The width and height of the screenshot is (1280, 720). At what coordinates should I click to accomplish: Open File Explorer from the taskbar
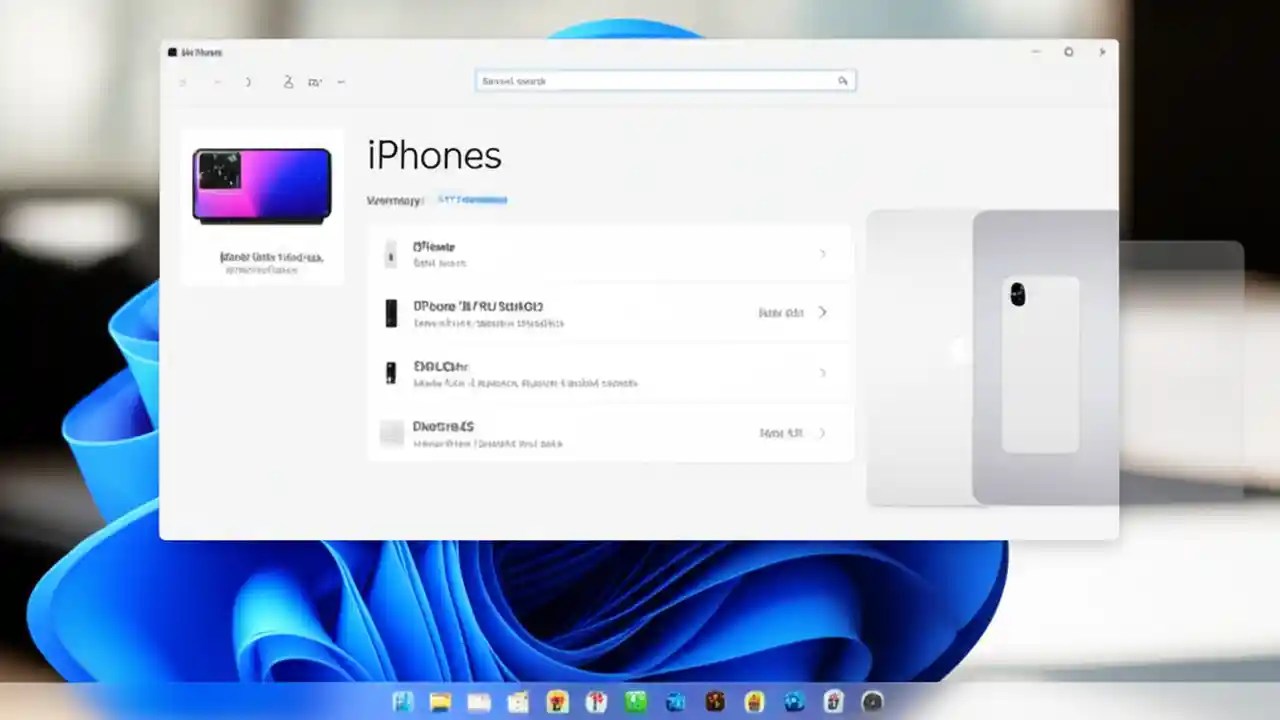(x=440, y=702)
